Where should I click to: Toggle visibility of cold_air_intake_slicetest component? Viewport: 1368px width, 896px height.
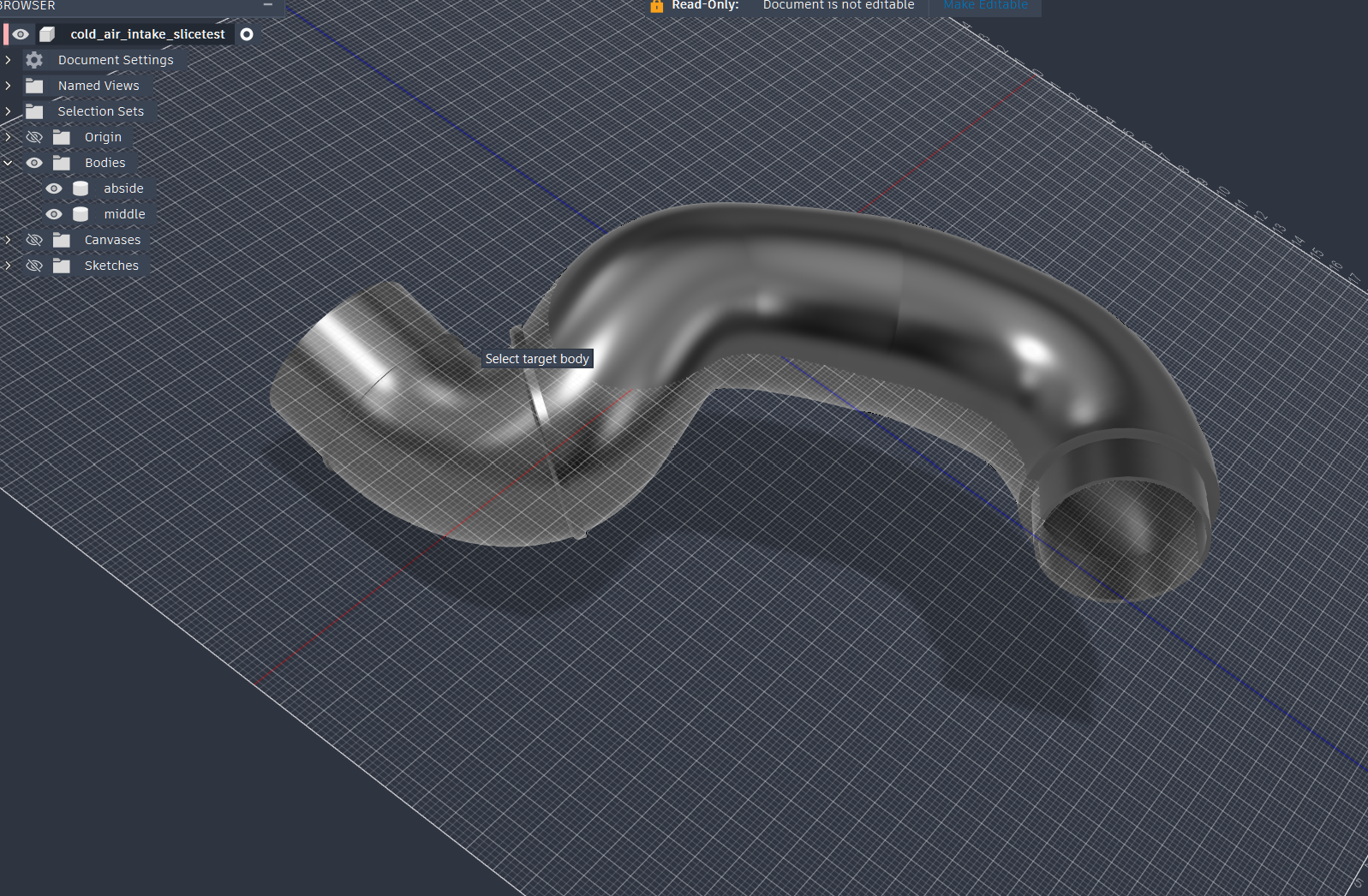tap(21, 34)
